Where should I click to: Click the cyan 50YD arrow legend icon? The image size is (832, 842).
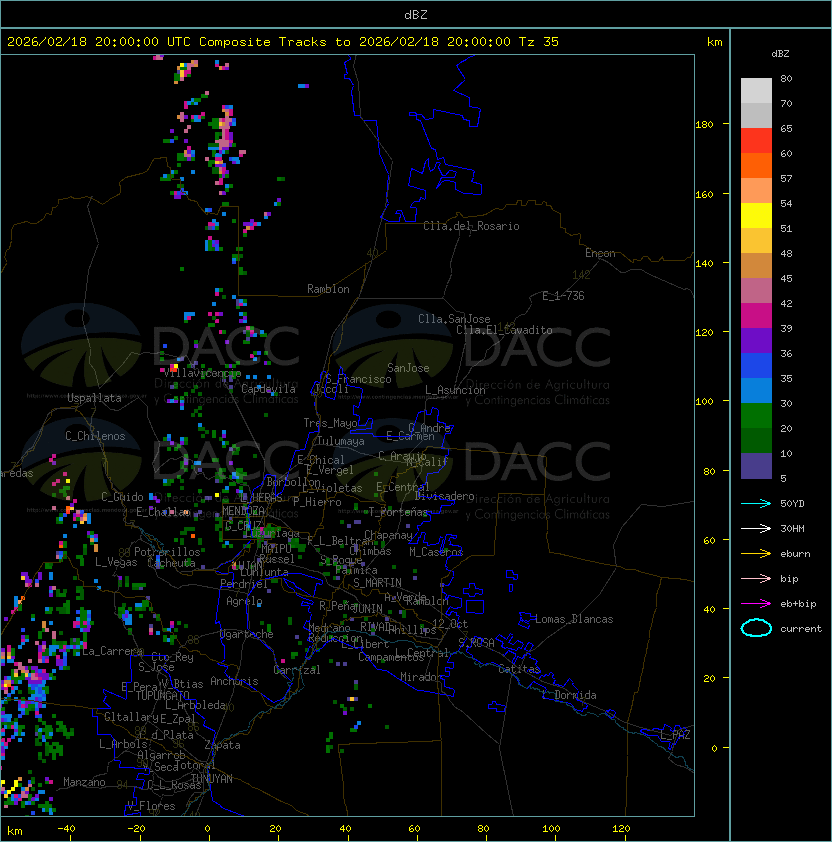pos(756,504)
